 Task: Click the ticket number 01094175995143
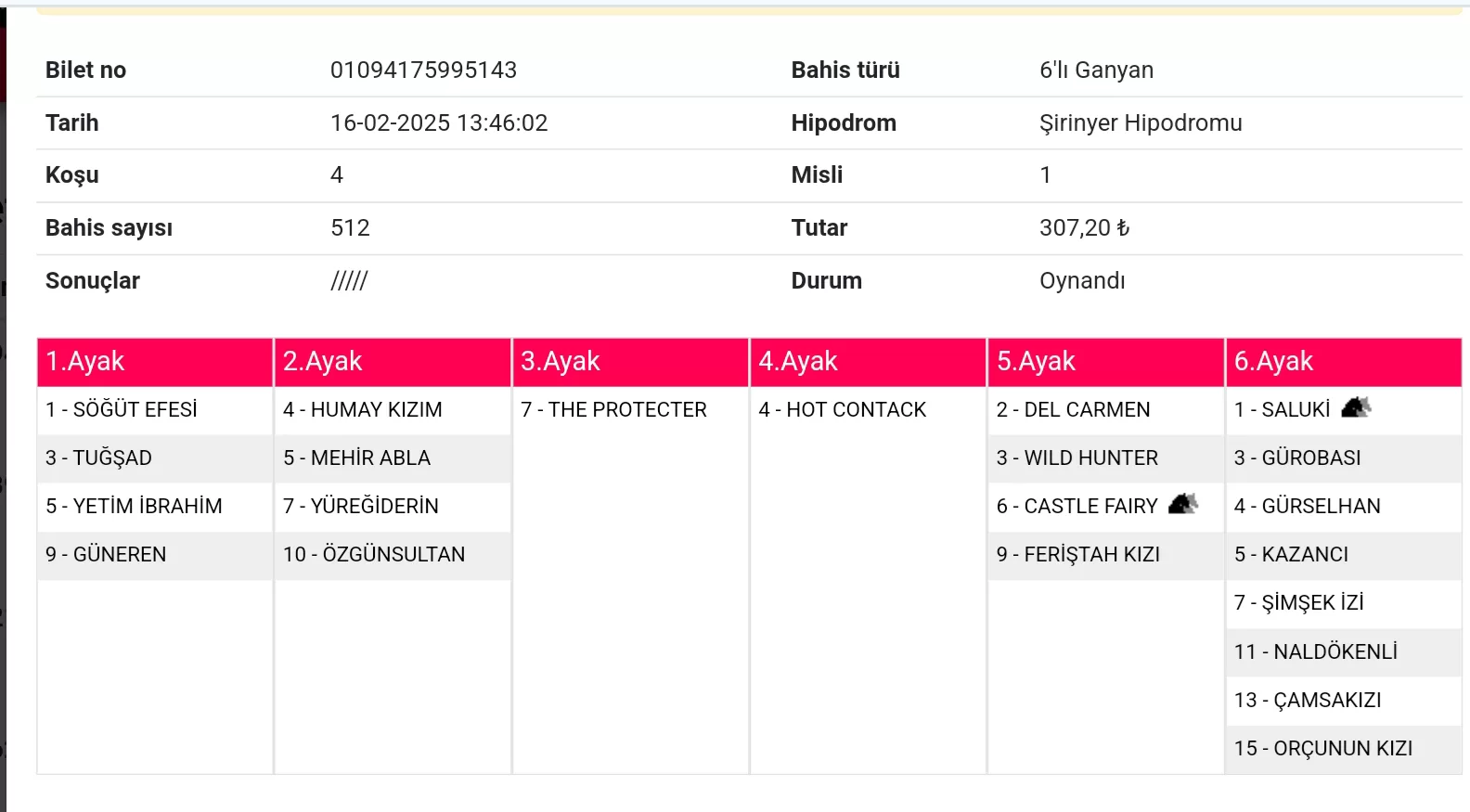[x=423, y=71]
